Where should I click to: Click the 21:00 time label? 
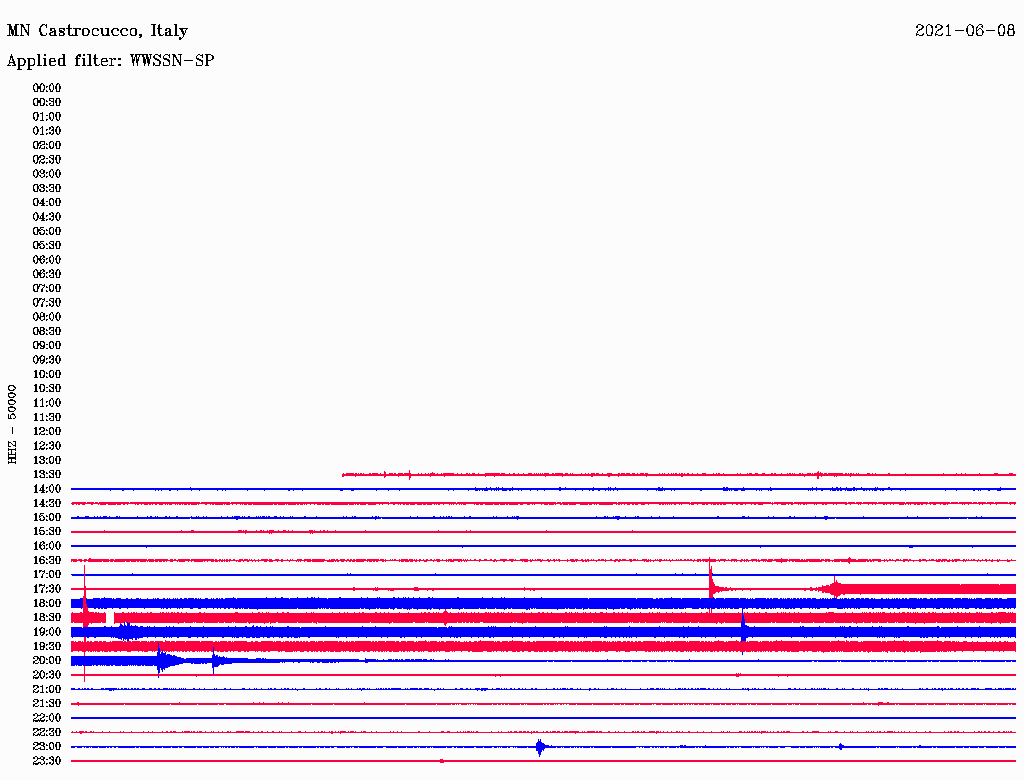tap(47, 689)
